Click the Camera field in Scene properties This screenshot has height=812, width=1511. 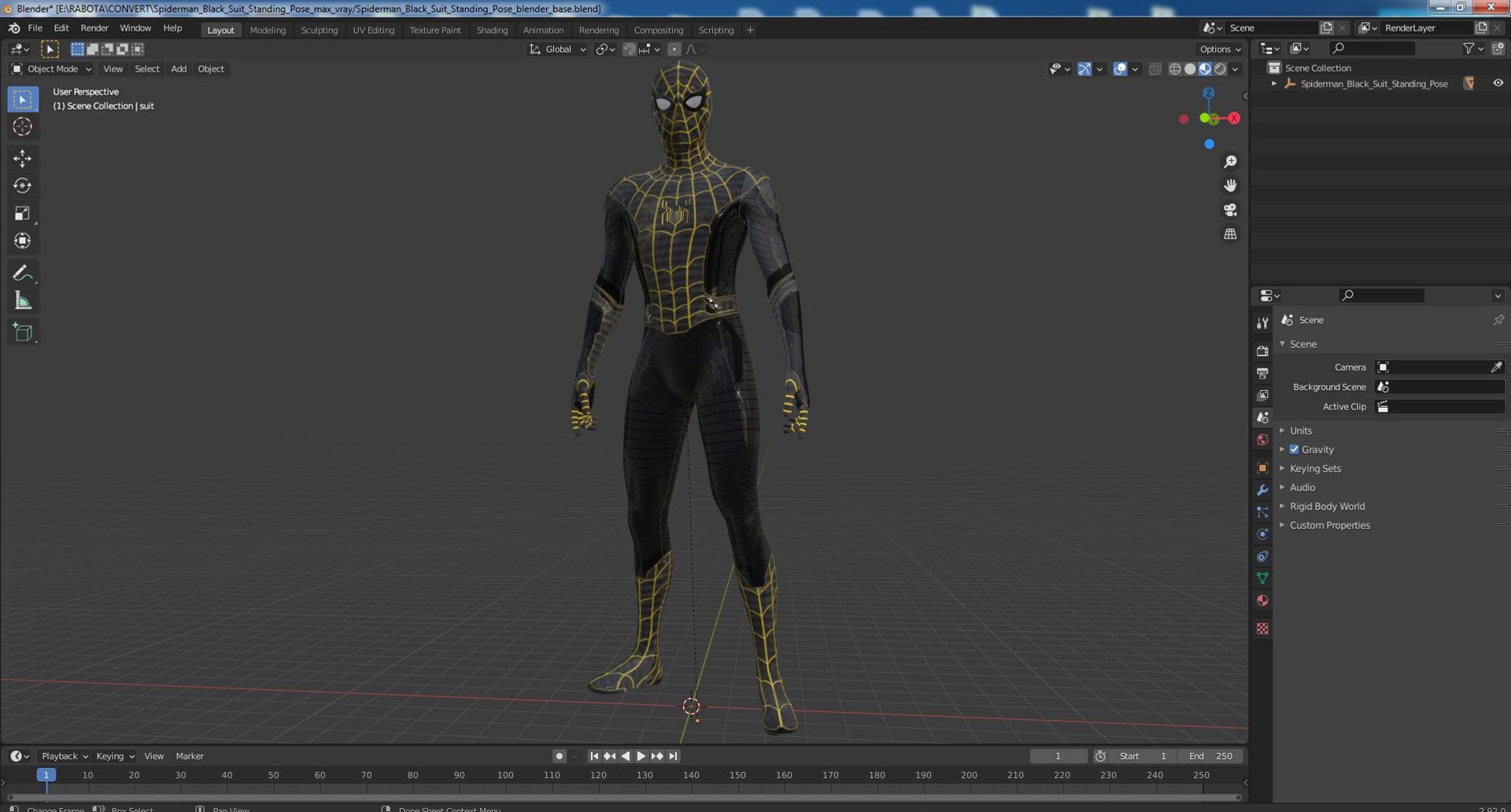(1439, 367)
